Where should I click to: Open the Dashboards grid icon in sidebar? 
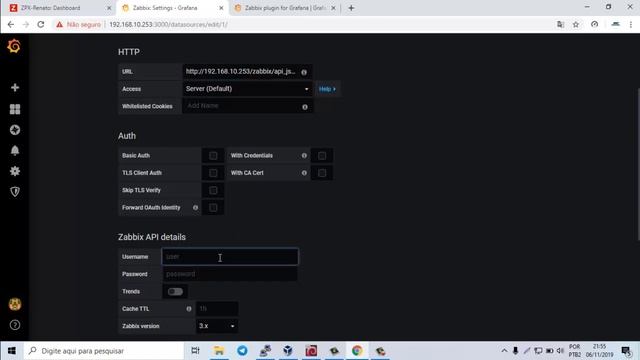(15, 109)
